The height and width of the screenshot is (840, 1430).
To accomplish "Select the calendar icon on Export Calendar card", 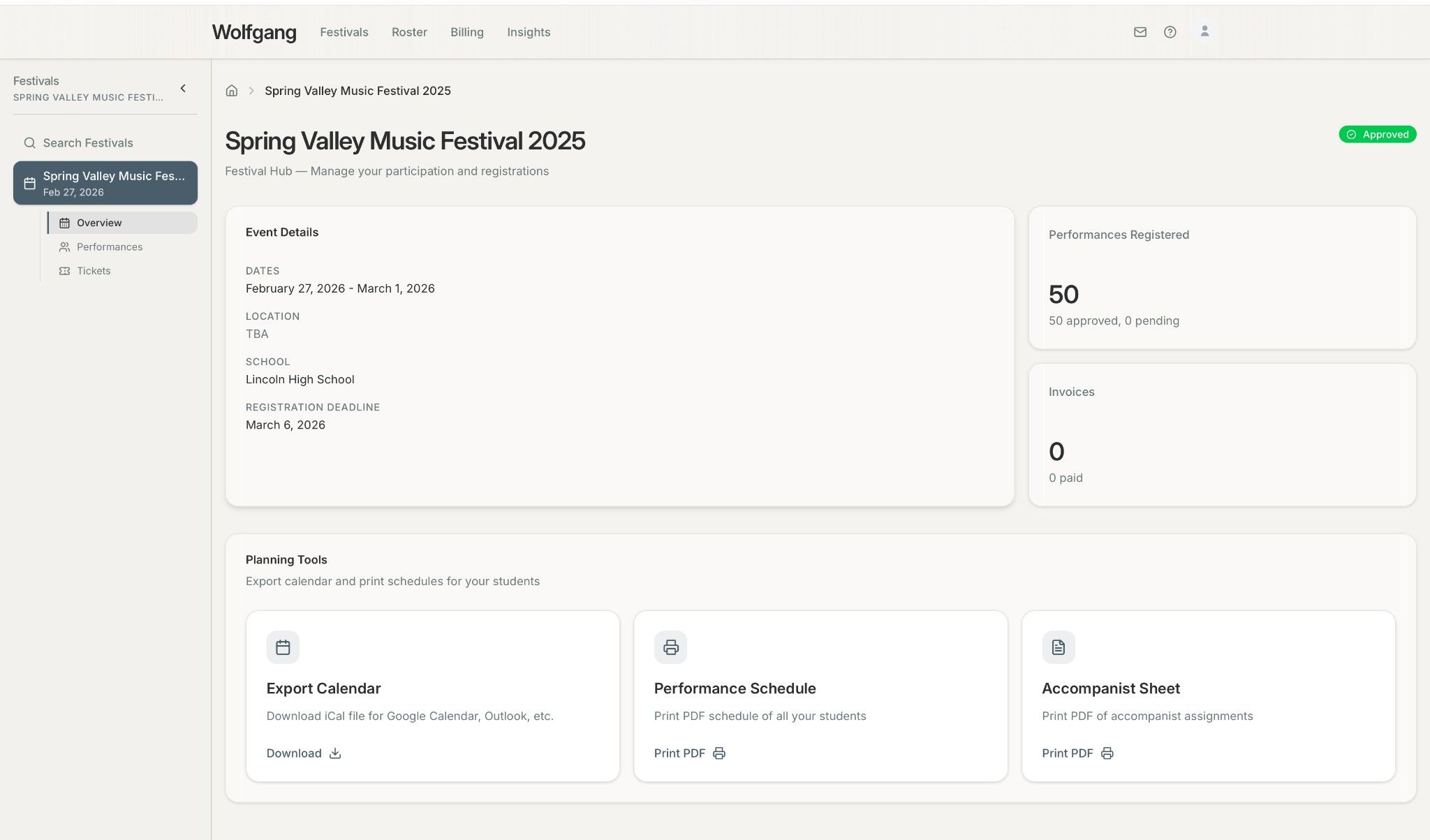I will click(283, 647).
